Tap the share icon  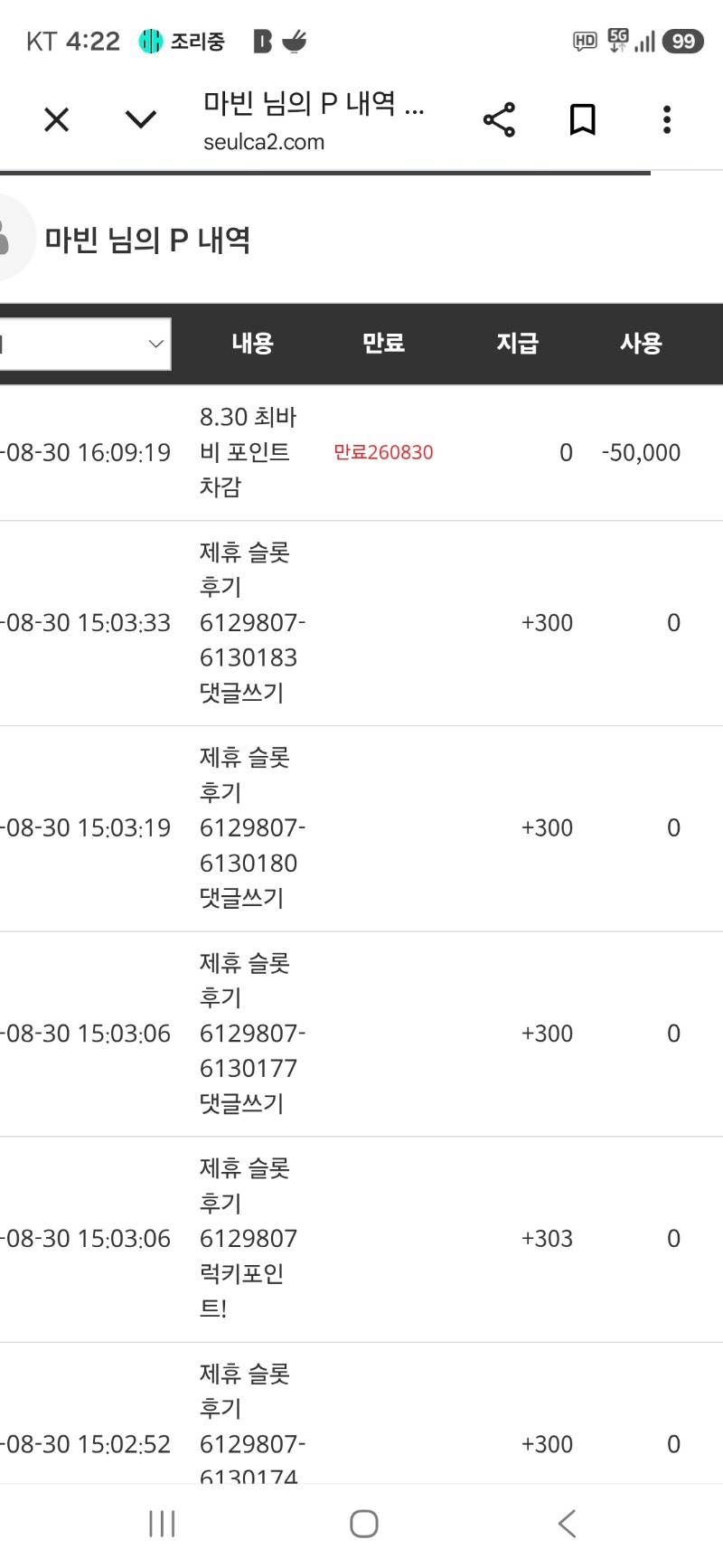point(499,119)
